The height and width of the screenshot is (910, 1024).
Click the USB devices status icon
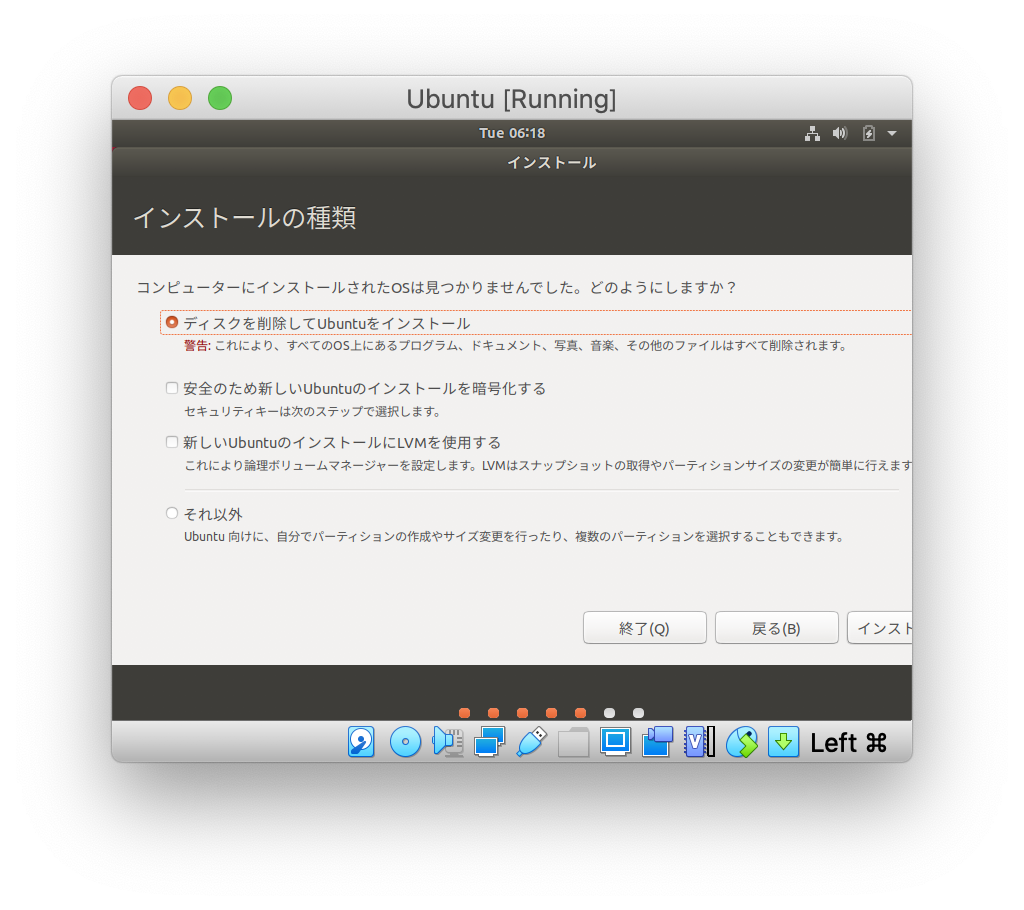point(532,742)
